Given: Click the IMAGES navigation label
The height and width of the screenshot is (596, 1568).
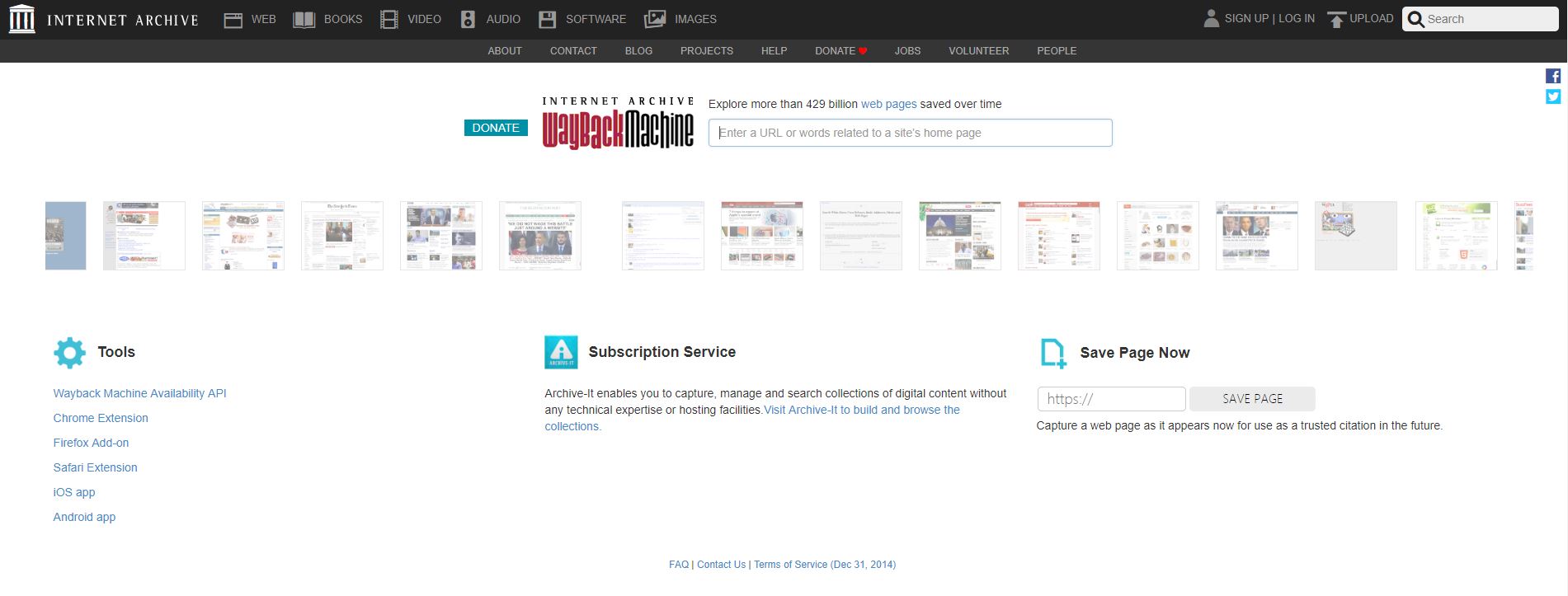Looking at the screenshot, I should pos(695,19).
